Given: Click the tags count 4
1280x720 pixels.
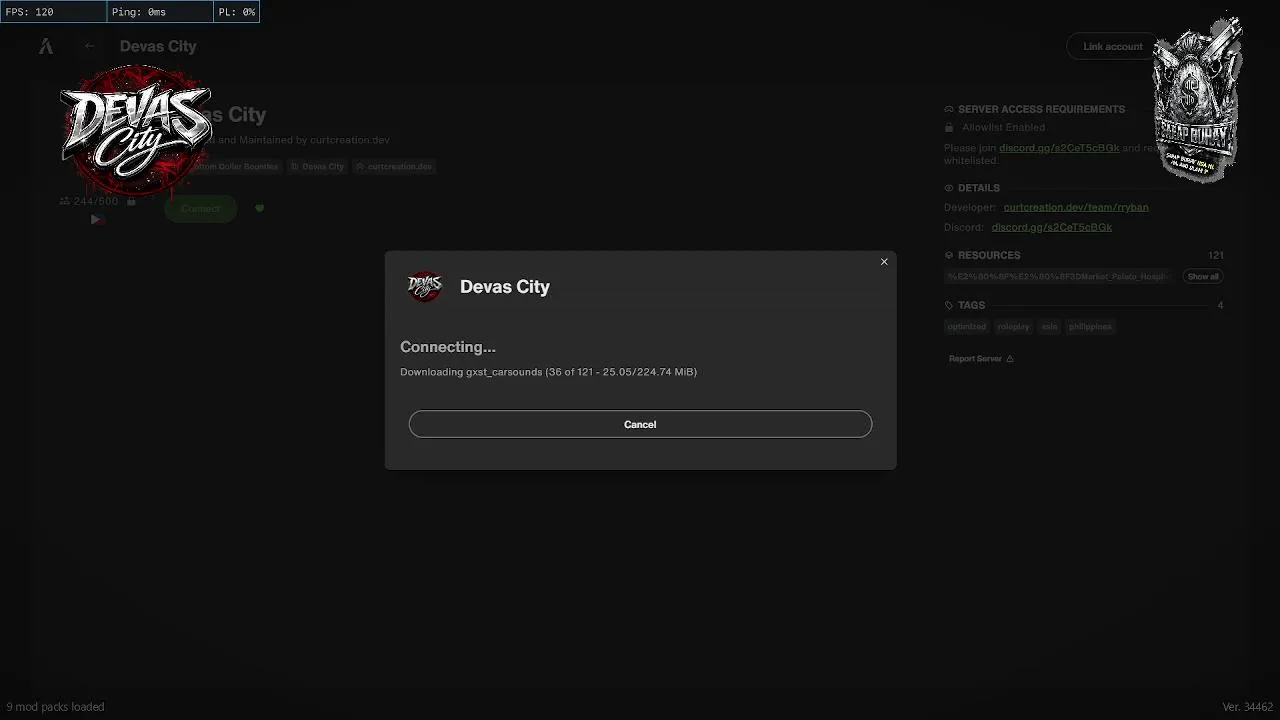Looking at the screenshot, I should tap(1220, 305).
